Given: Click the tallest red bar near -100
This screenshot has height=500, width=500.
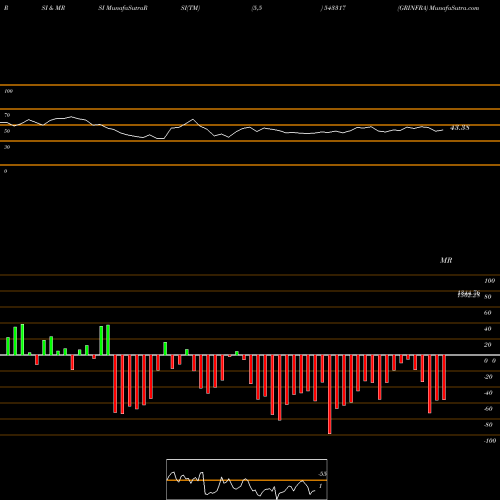Looking at the screenshot, I should click(330, 394).
